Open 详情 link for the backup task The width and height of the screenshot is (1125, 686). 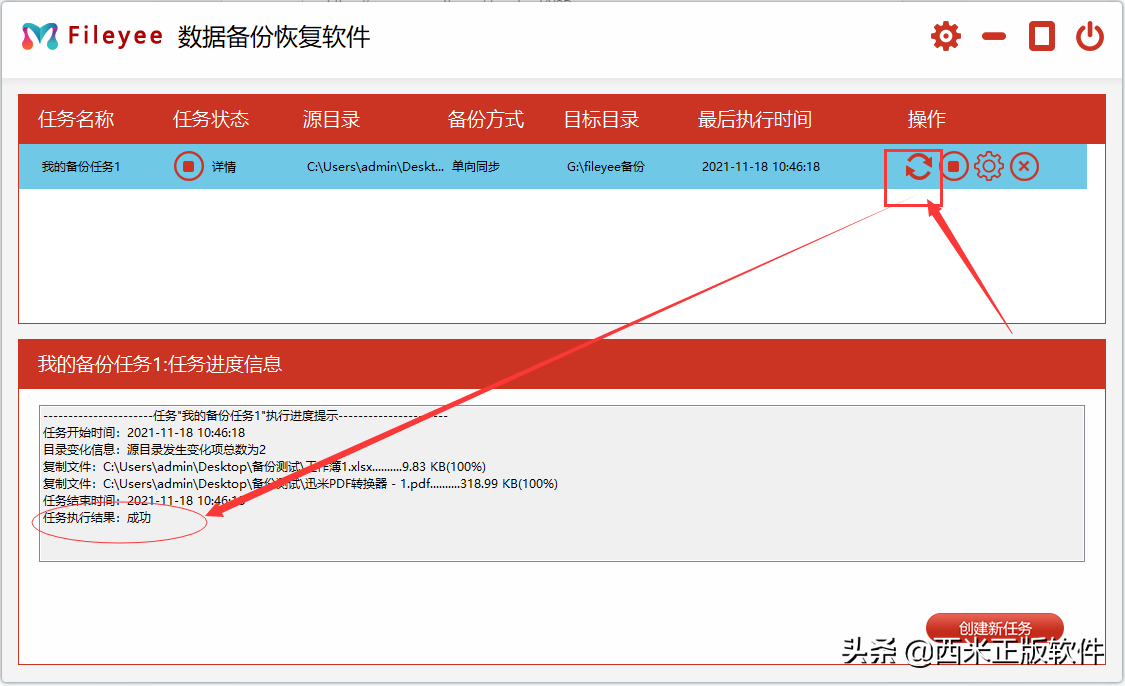point(224,166)
